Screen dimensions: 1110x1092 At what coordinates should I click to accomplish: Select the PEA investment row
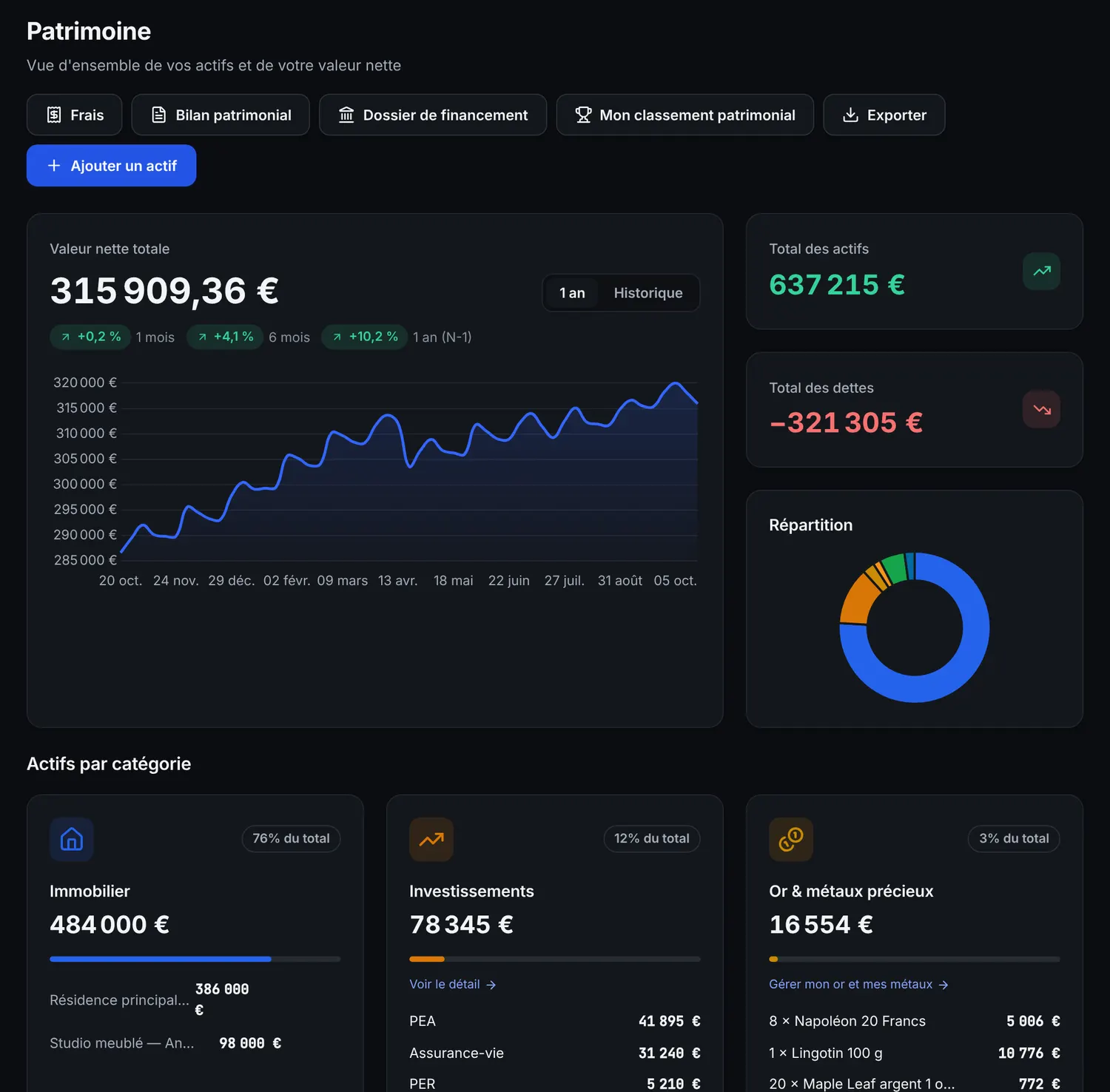tap(555, 1021)
